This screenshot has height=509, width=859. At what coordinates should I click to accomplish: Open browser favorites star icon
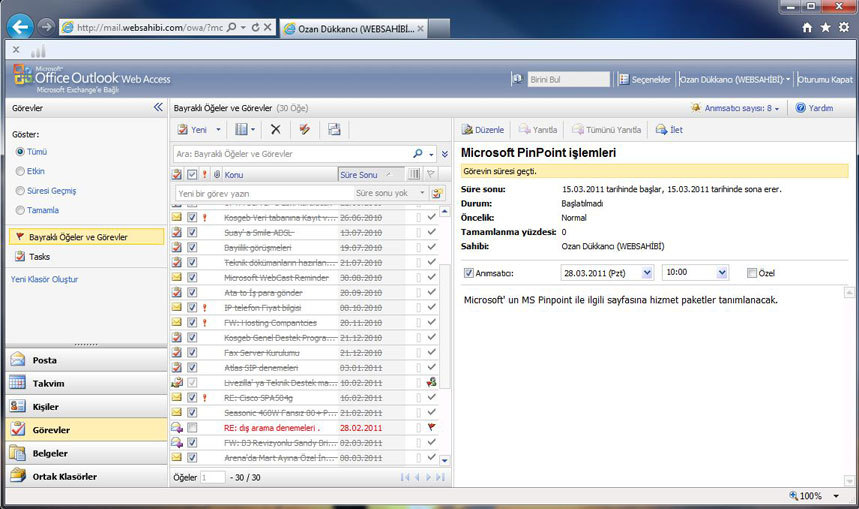coord(826,27)
